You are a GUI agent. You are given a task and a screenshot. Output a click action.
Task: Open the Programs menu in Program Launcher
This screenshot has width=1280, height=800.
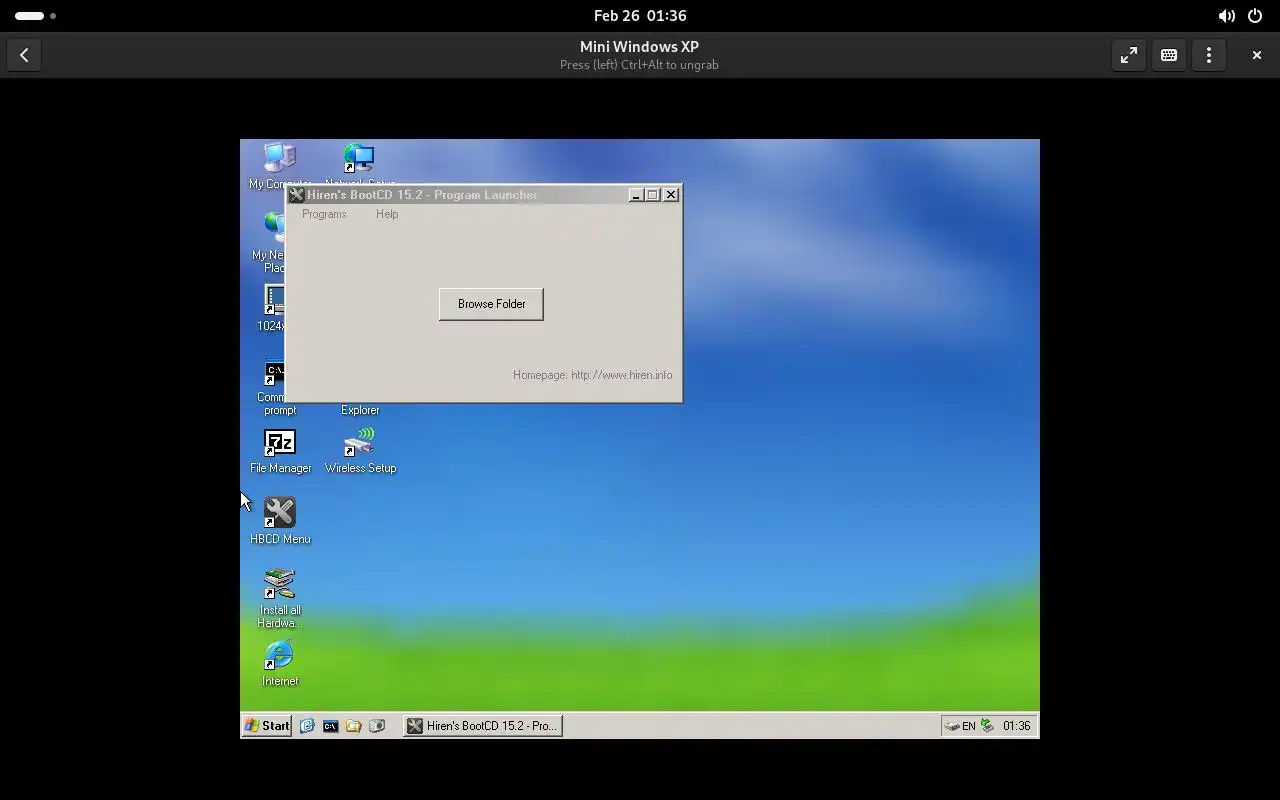[324, 214]
